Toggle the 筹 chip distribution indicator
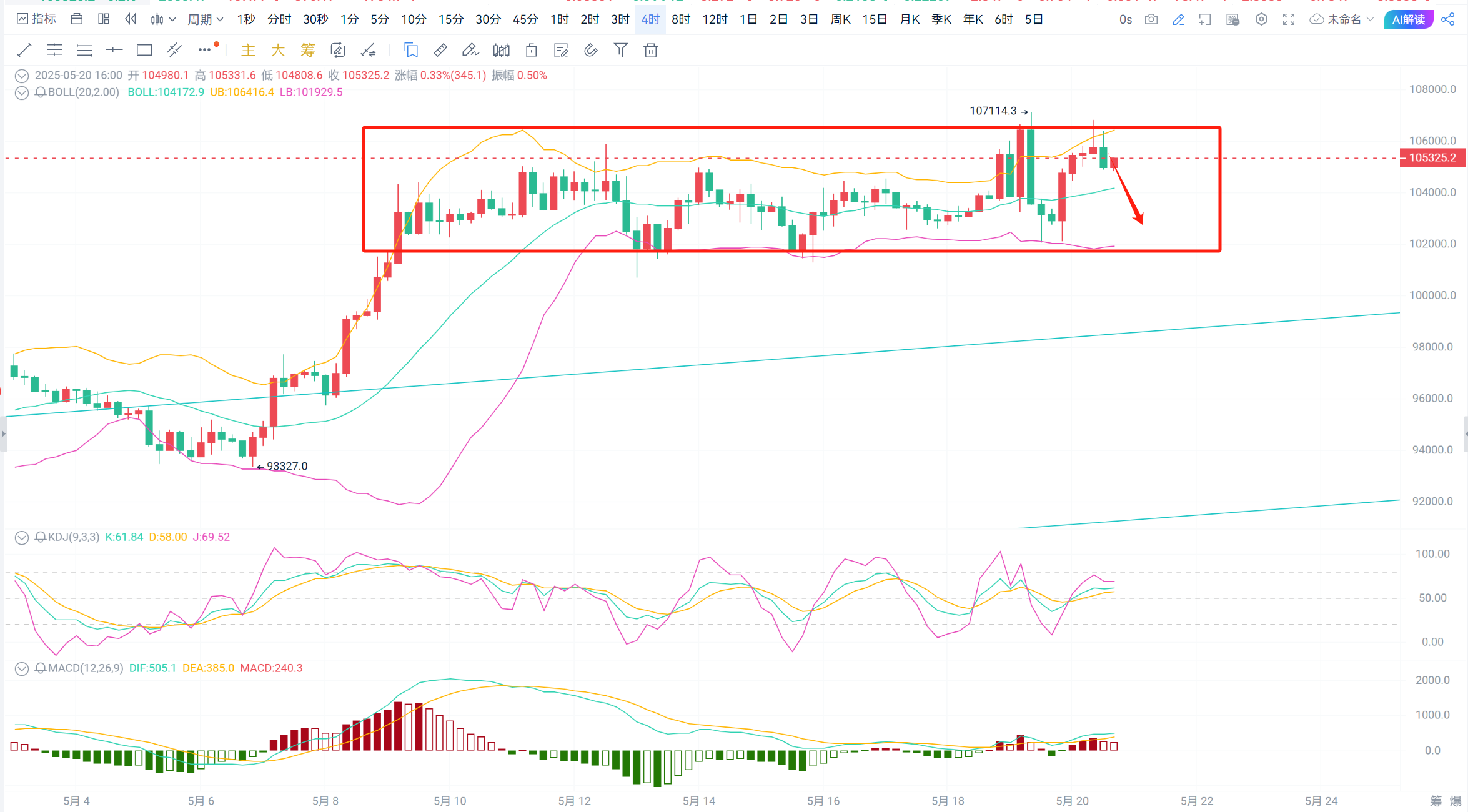Screen dimensions: 1468x812 [x=308, y=50]
